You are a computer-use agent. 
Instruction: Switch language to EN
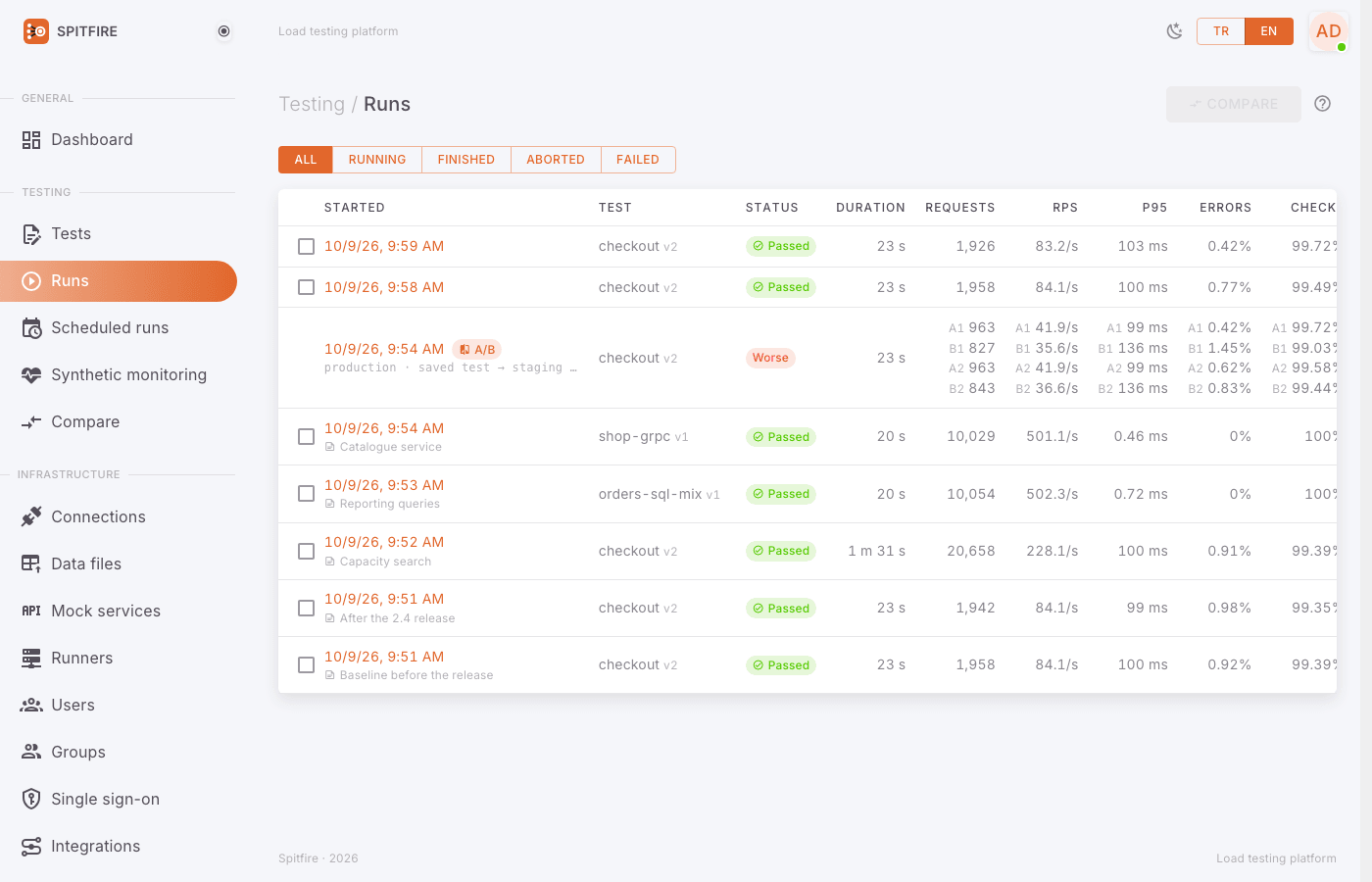tap(1269, 31)
